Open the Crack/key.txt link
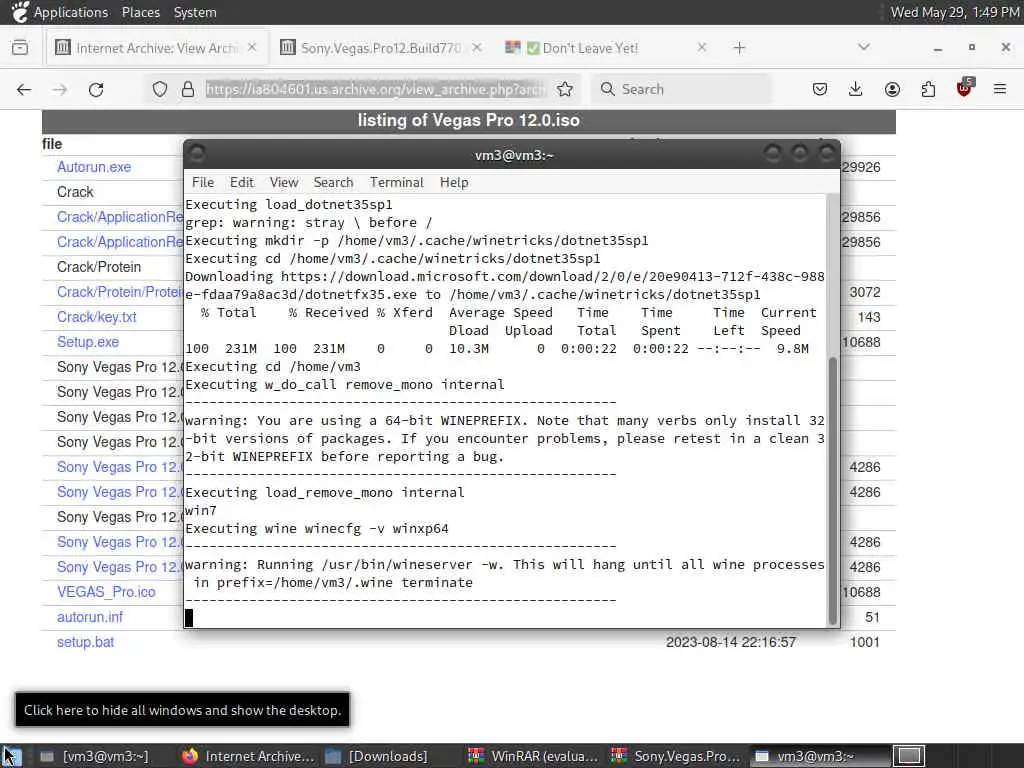 coord(97,317)
